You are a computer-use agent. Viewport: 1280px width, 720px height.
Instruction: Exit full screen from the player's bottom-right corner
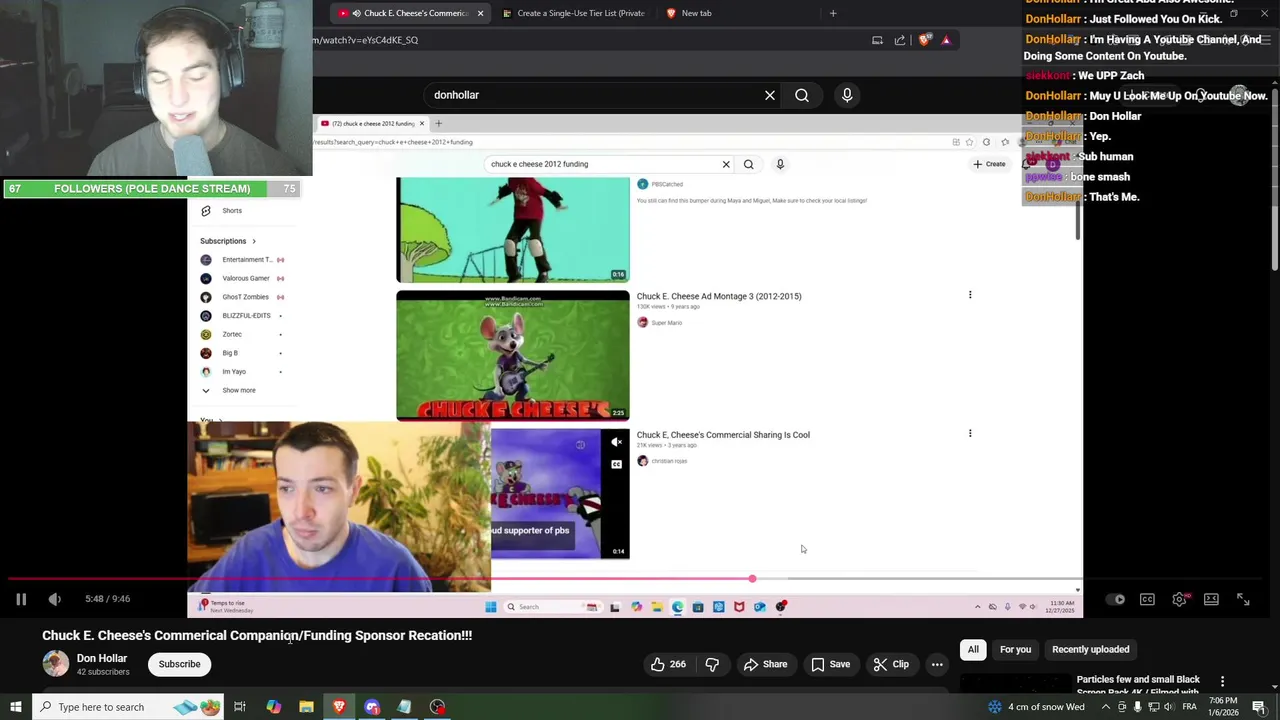click(x=1243, y=599)
